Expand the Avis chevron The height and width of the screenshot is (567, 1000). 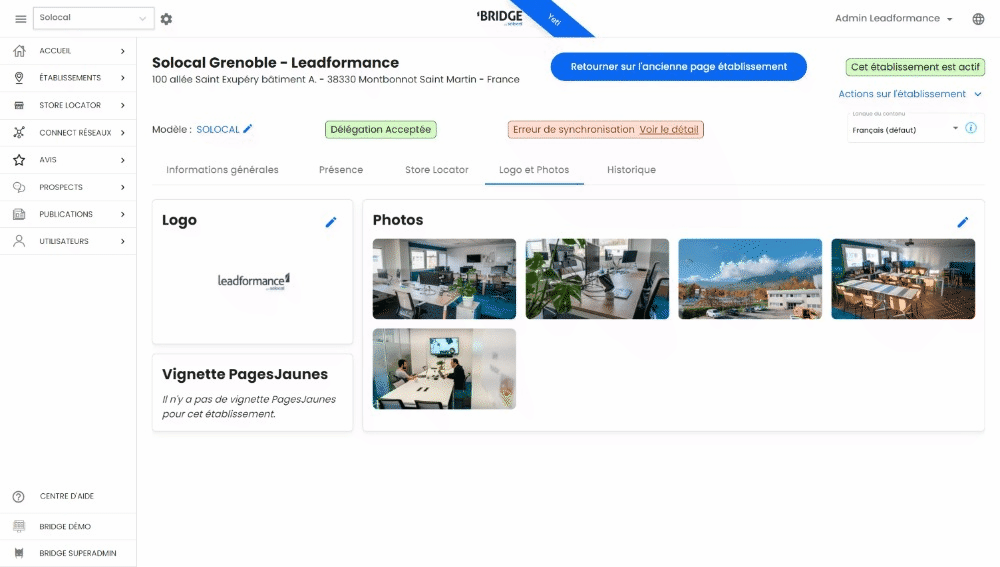coord(123,160)
